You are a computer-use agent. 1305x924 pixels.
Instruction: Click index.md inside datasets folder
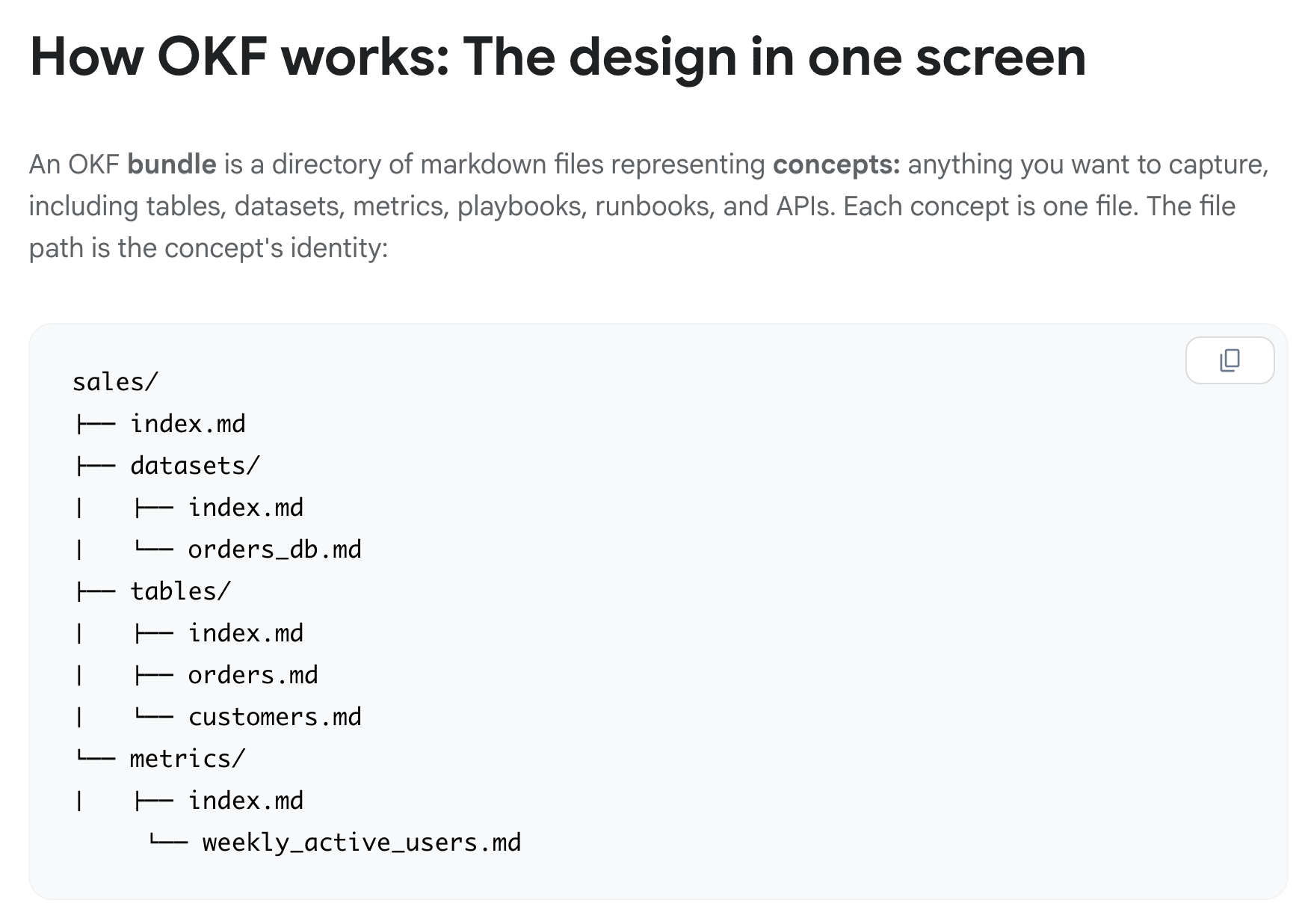tap(246, 508)
